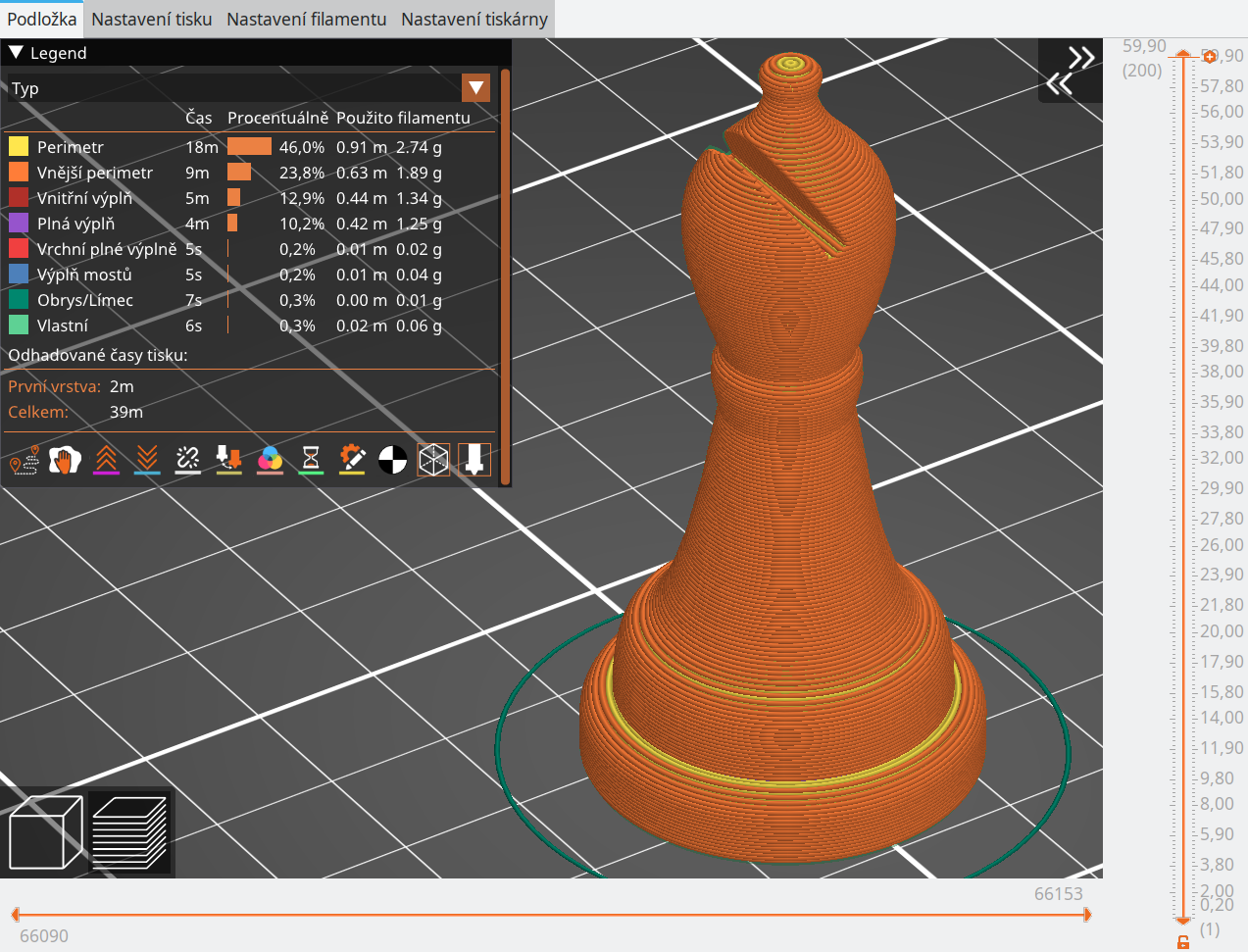The height and width of the screenshot is (952, 1248).
Task: Toggle travel moves visibility icon
Action: click(24, 459)
